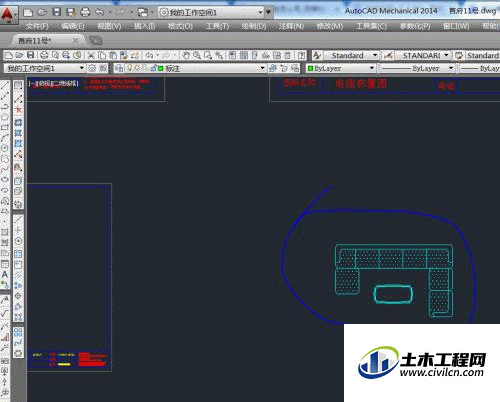Open the workspaces toolbar 我的工作空间1 dropdown
The height and width of the screenshot is (402, 500).
pyautogui.click(x=45, y=68)
